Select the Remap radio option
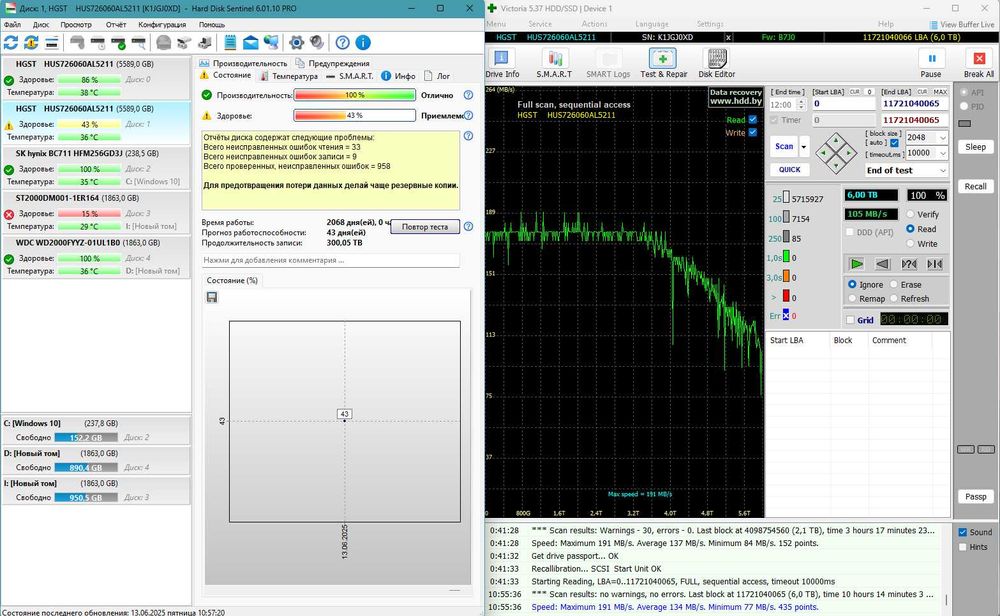Viewport: 1000px width, 616px height. (x=851, y=298)
